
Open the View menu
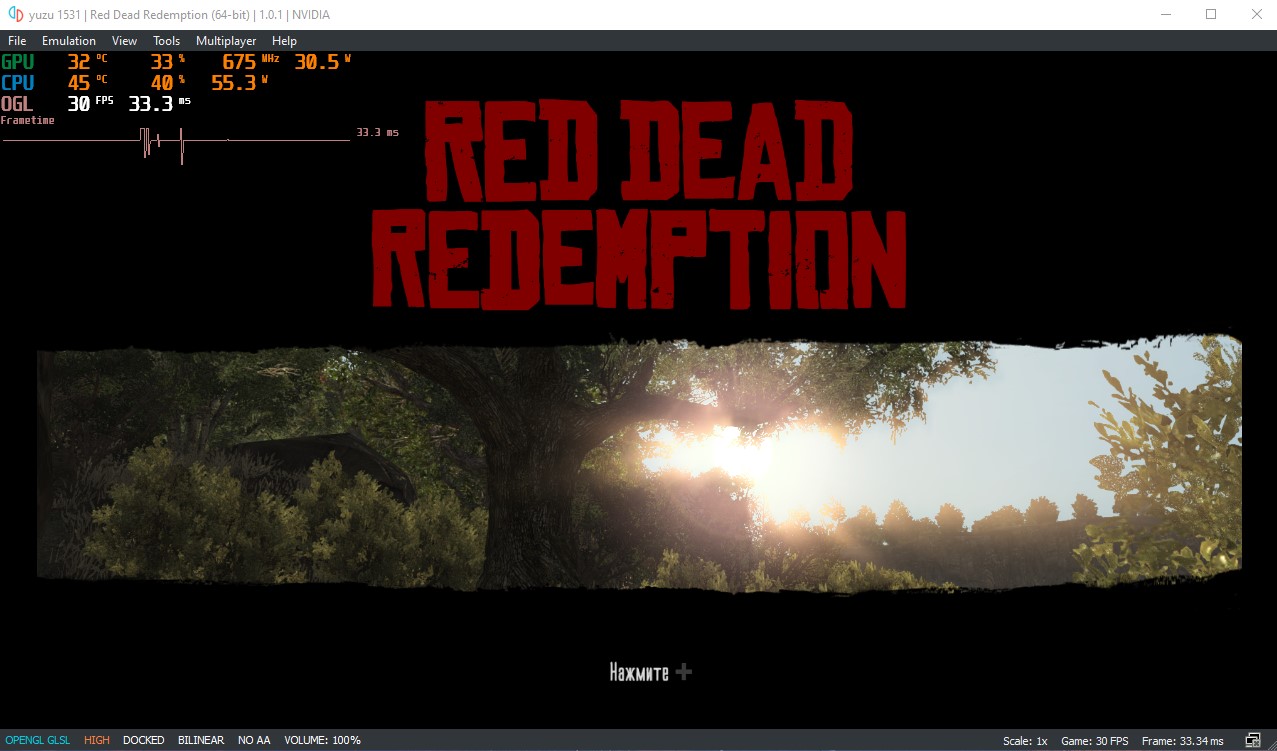(x=125, y=41)
